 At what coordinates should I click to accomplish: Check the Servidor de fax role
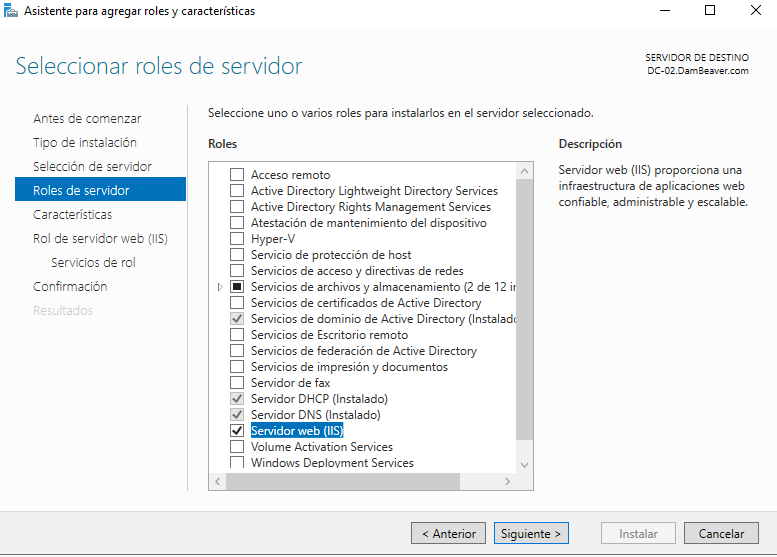click(237, 383)
